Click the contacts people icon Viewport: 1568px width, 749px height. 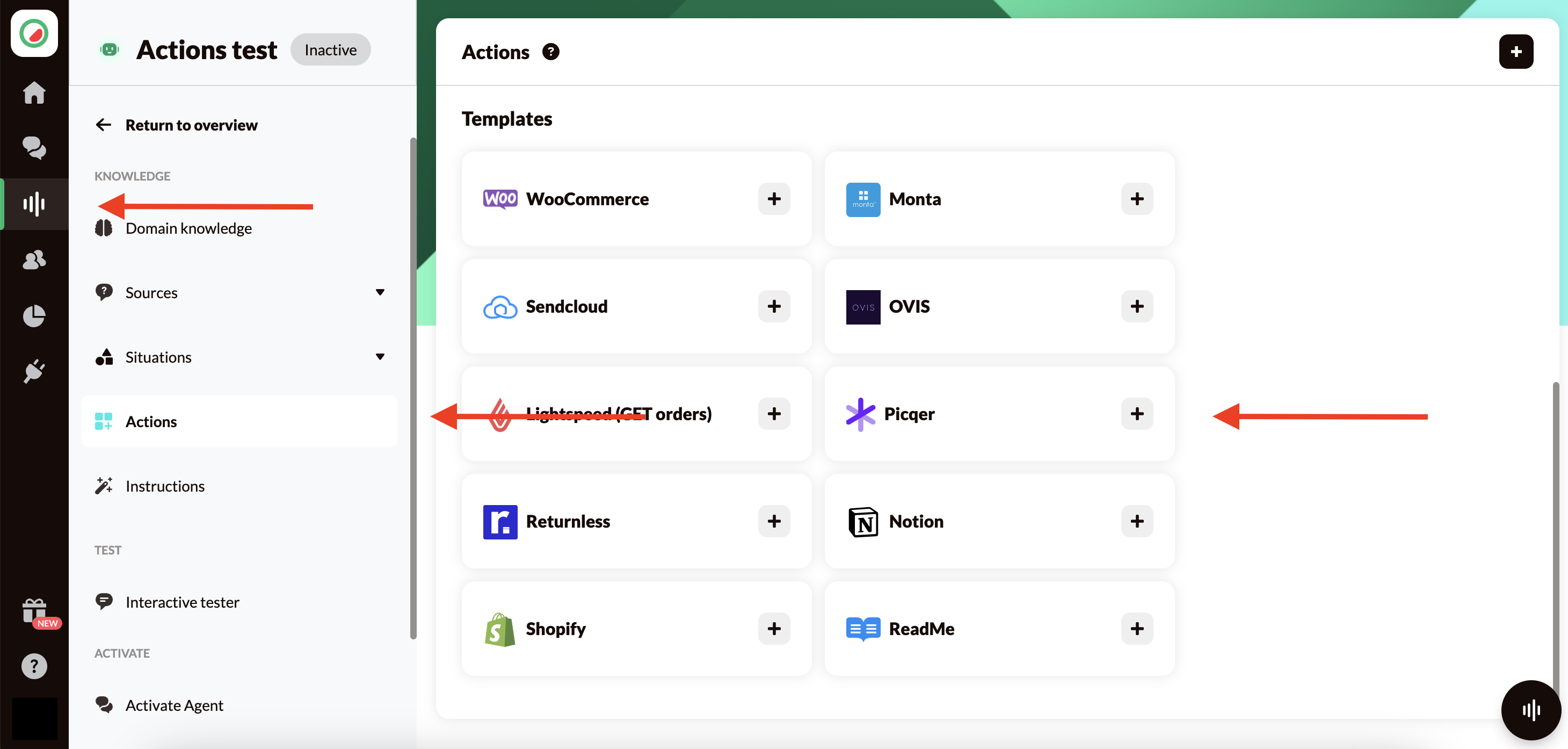coord(34,260)
